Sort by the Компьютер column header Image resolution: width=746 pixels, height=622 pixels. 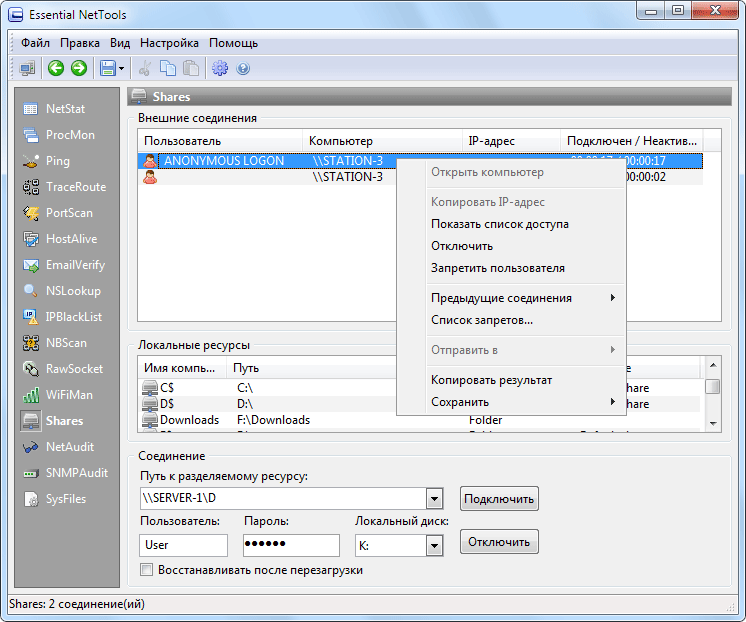click(383, 141)
